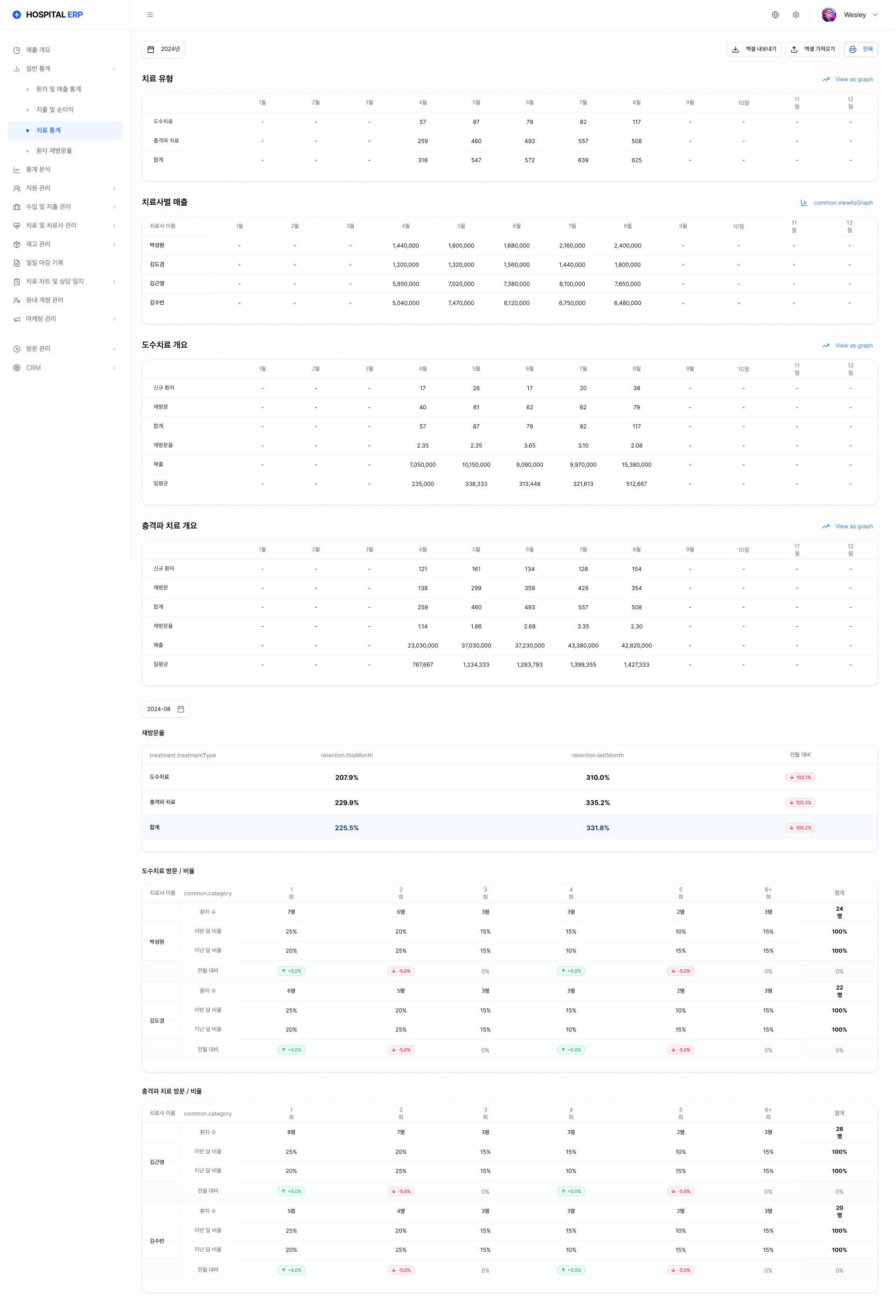Click the 마케팅 관리 megaphone icon
This screenshot has width=896, height=1316.
pyautogui.click(x=16, y=319)
